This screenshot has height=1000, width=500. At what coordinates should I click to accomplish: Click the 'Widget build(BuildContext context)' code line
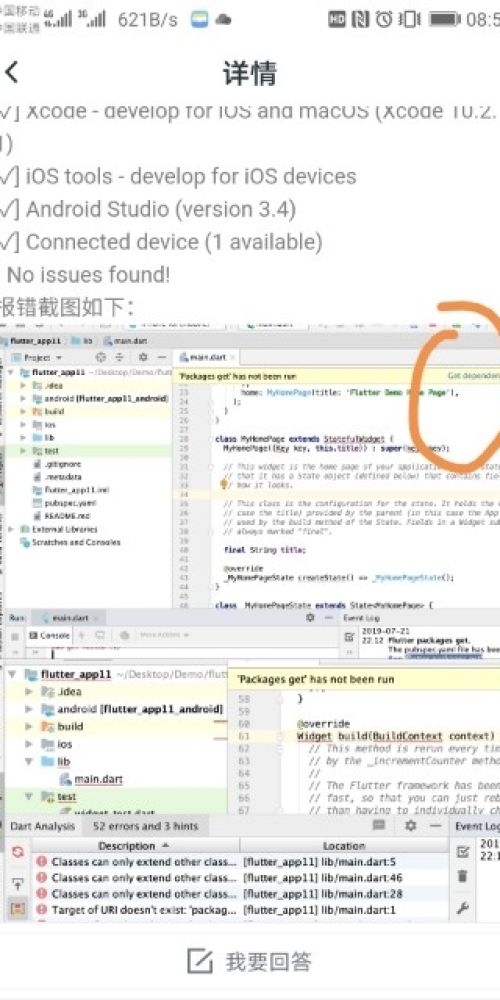click(395, 736)
